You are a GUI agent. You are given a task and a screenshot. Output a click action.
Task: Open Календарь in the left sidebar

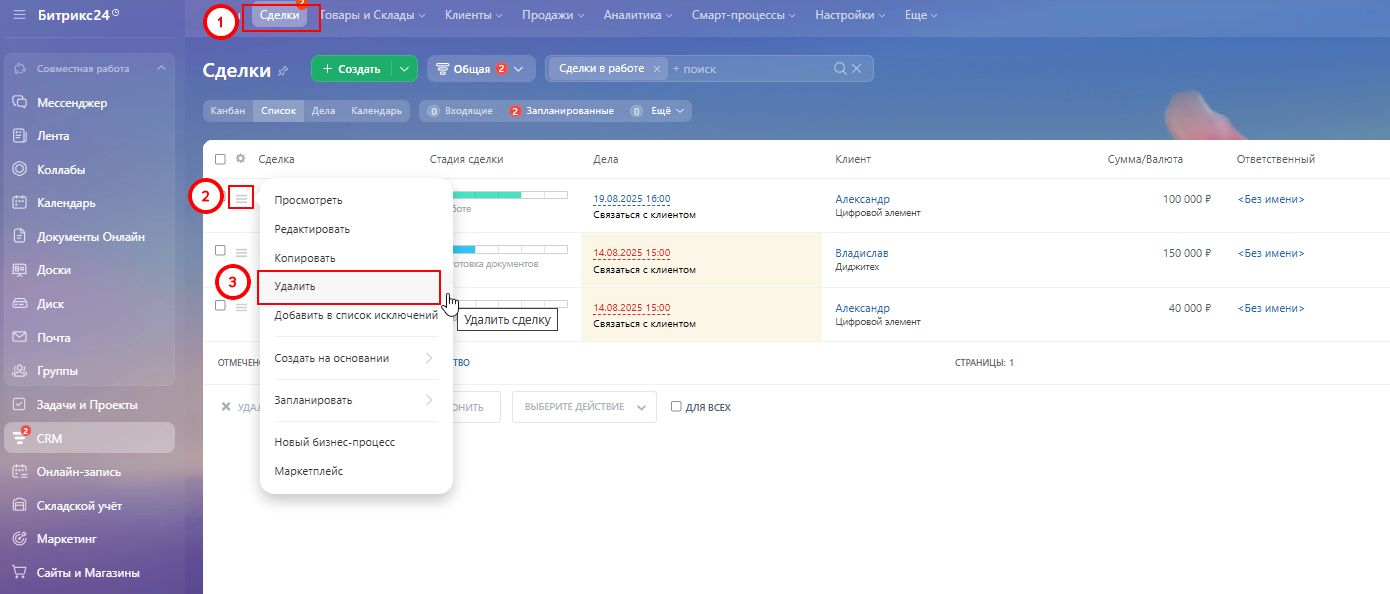pos(66,203)
